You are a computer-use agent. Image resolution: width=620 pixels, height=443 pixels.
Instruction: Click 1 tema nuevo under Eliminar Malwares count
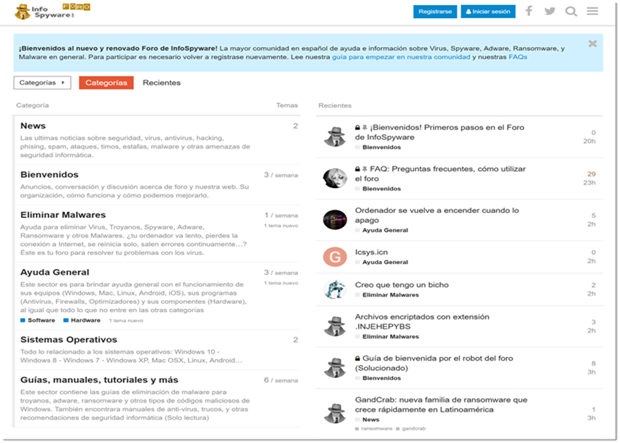tap(281, 226)
